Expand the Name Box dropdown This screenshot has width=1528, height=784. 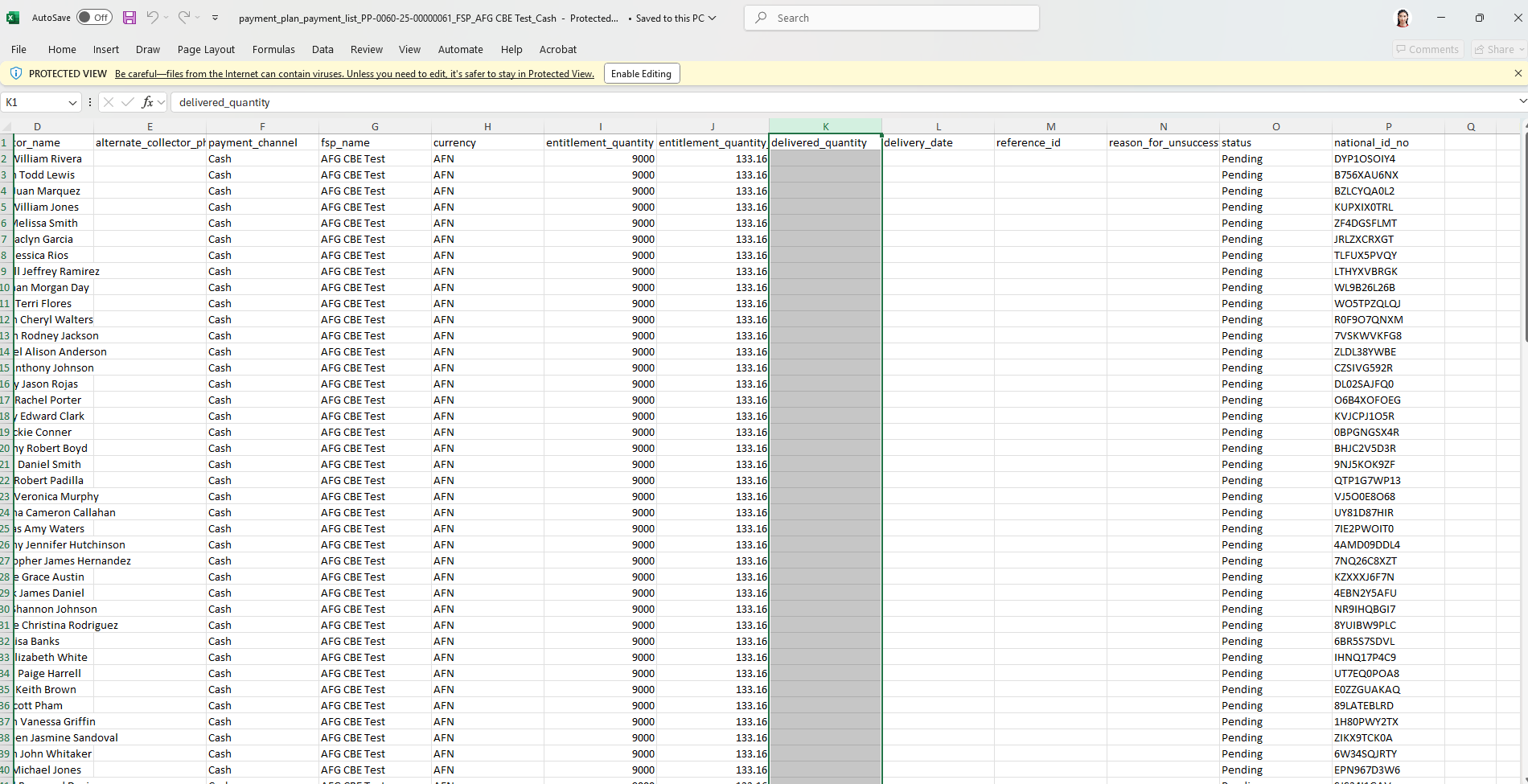(72, 102)
